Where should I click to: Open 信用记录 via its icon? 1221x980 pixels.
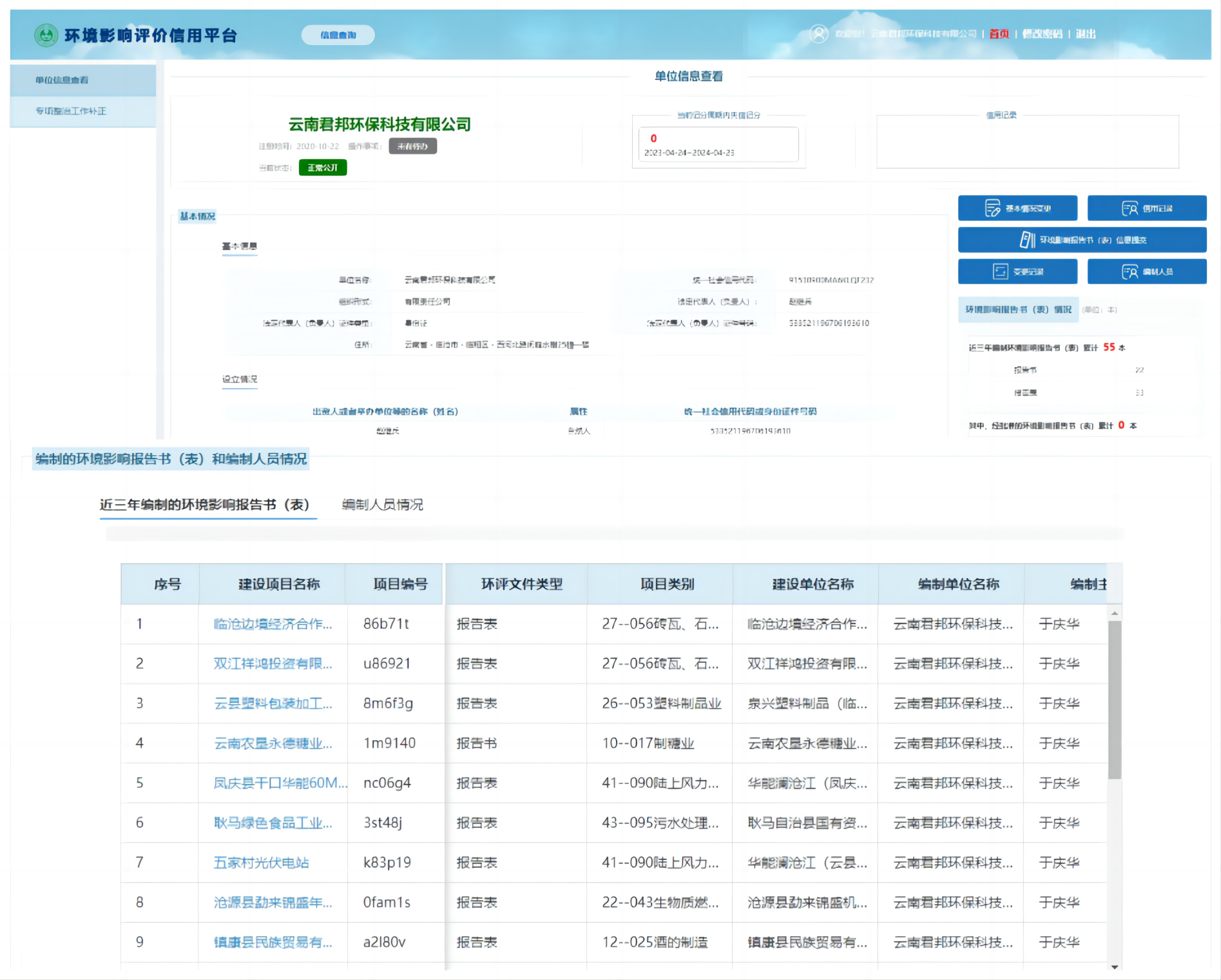click(x=1130, y=208)
